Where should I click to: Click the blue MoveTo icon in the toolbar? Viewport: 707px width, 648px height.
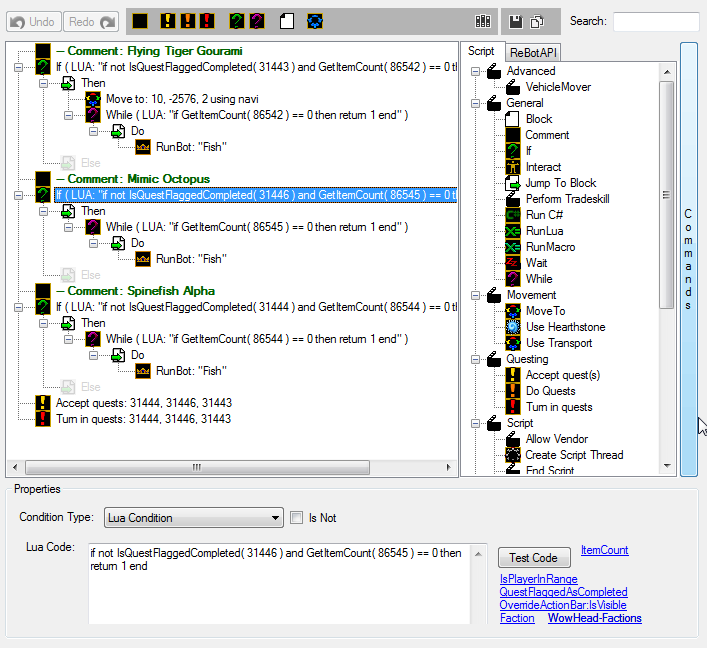315,21
